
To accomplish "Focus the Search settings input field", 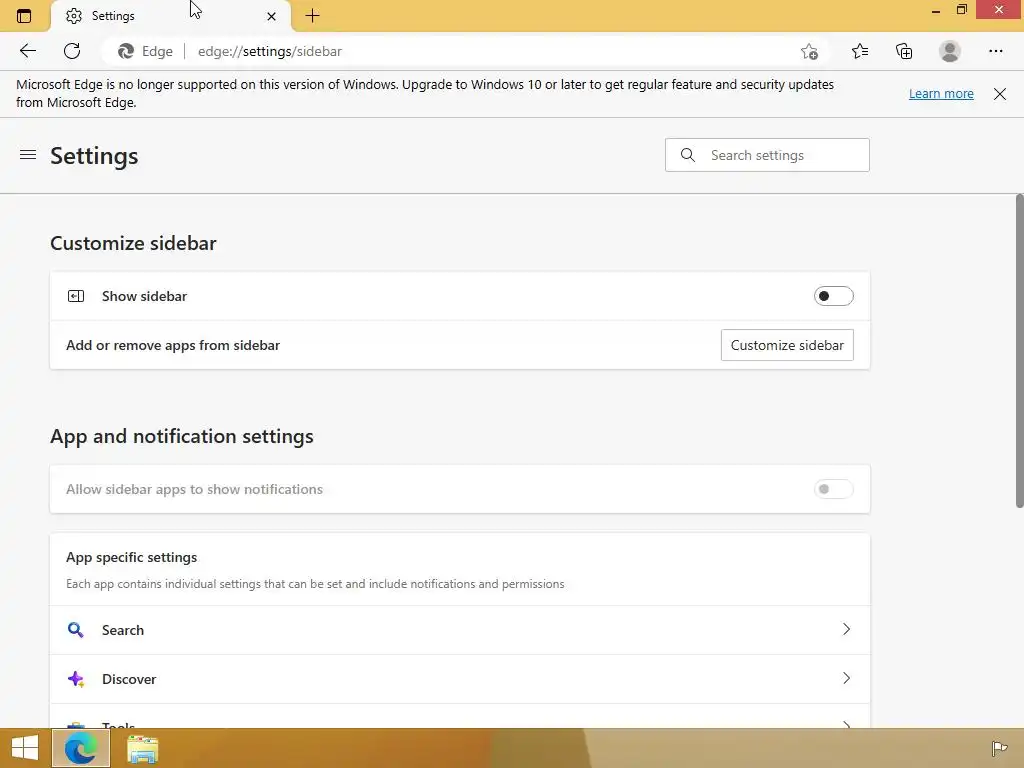I will (x=767, y=155).
